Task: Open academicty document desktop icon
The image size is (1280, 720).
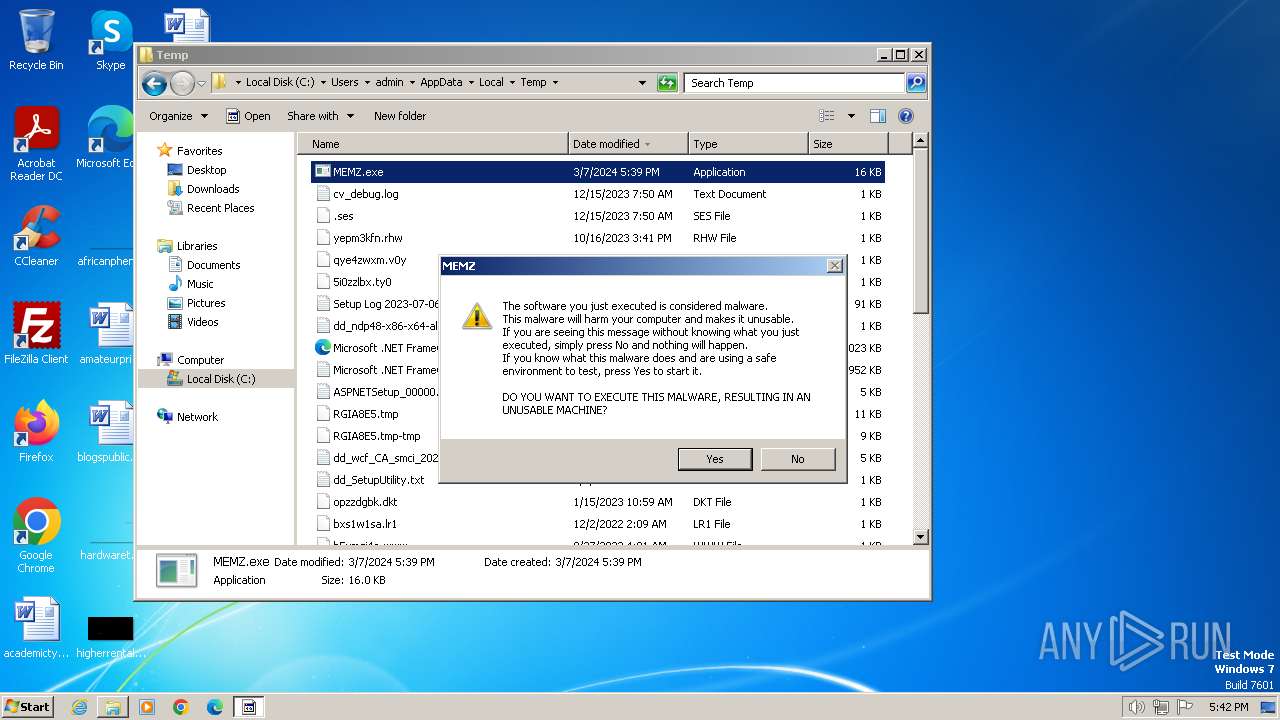Action: click(36, 628)
